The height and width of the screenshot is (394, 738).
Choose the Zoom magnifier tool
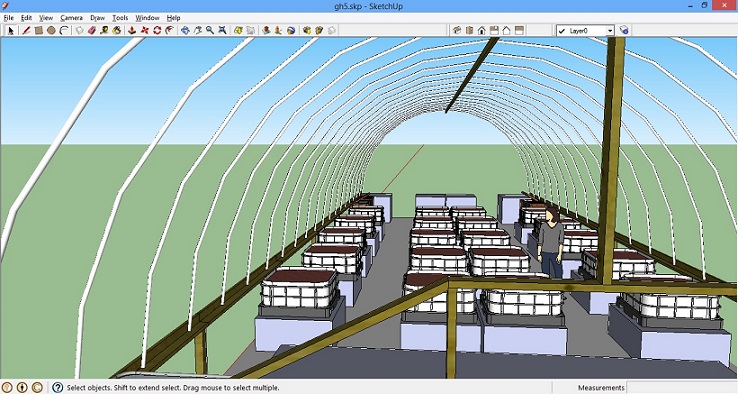(210, 30)
